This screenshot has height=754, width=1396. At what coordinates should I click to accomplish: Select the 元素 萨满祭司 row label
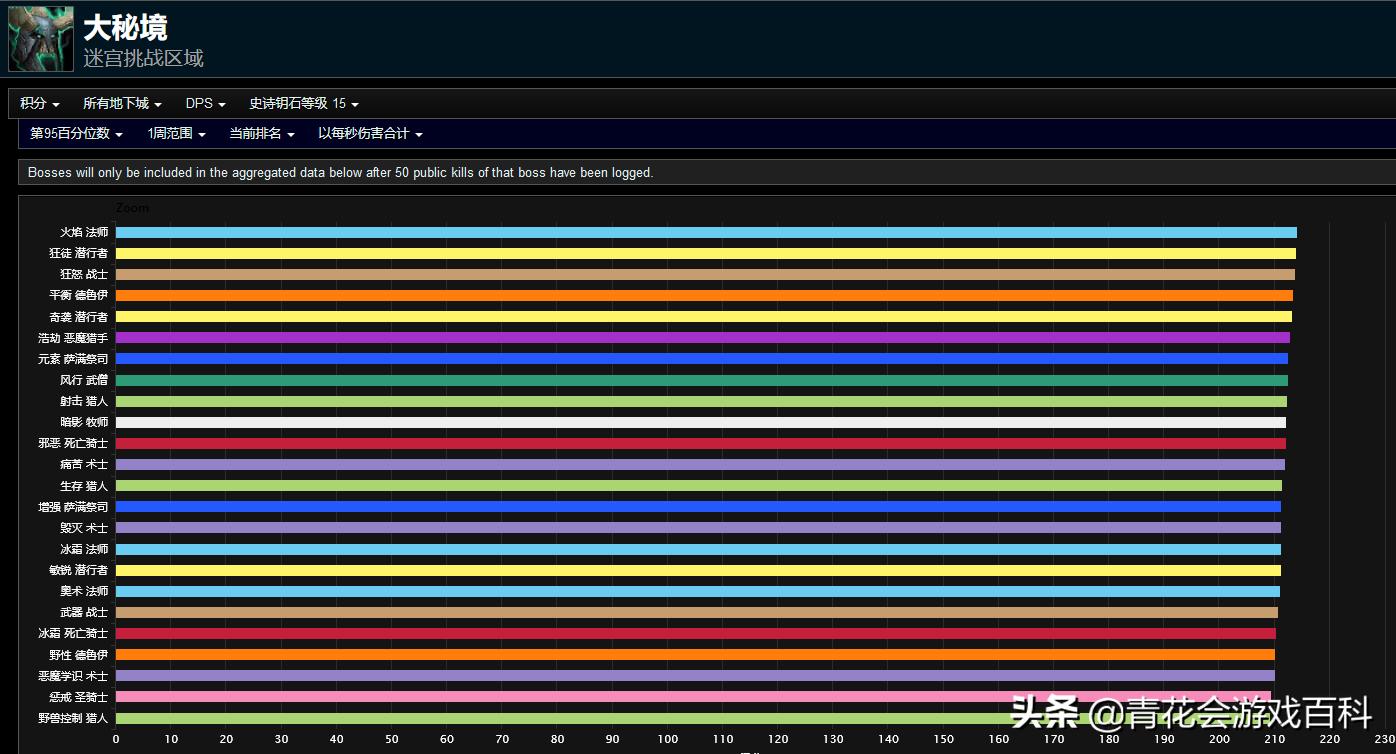point(73,359)
